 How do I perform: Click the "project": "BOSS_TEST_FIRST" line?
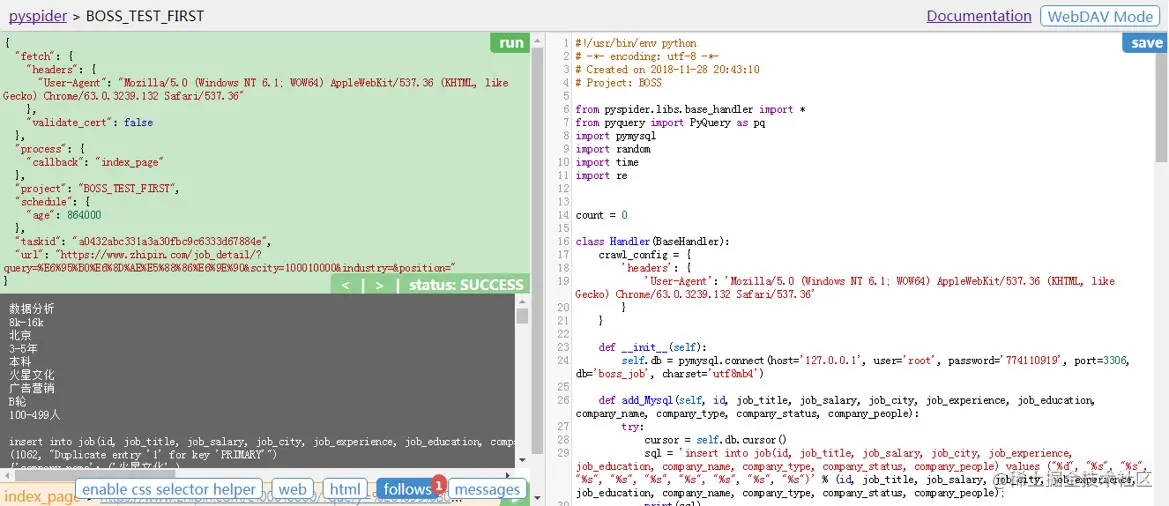tap(97, 188)
